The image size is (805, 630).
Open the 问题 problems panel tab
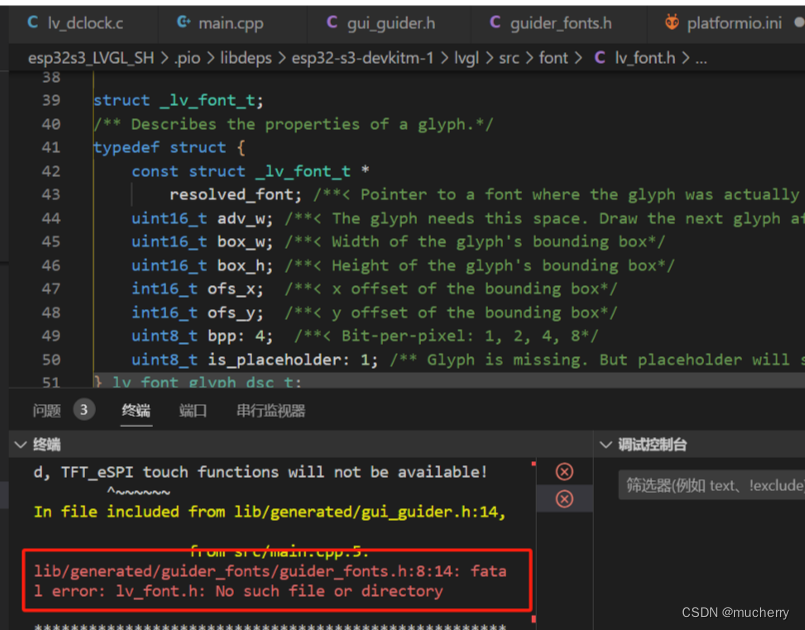pyautogui.click(x=47, y=410)
